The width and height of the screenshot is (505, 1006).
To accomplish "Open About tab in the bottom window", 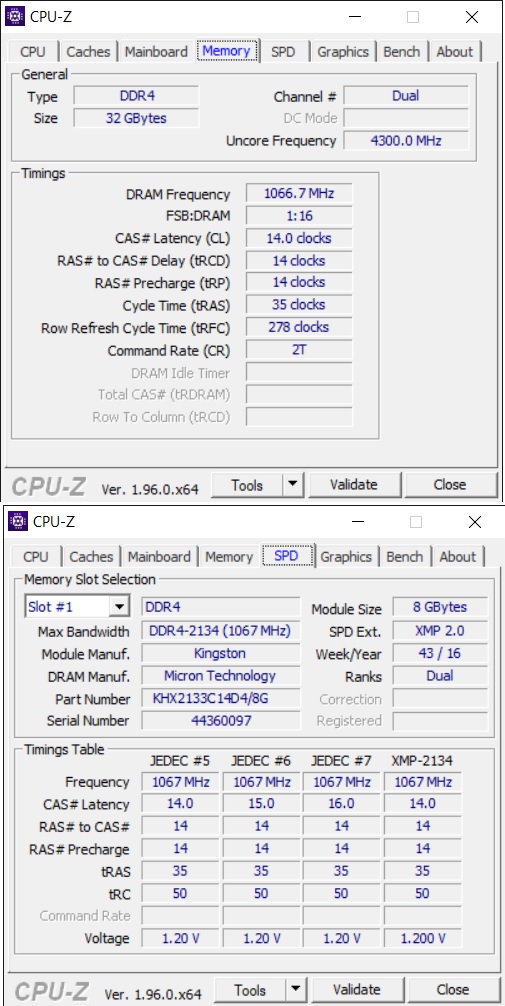I will point(458,557).
